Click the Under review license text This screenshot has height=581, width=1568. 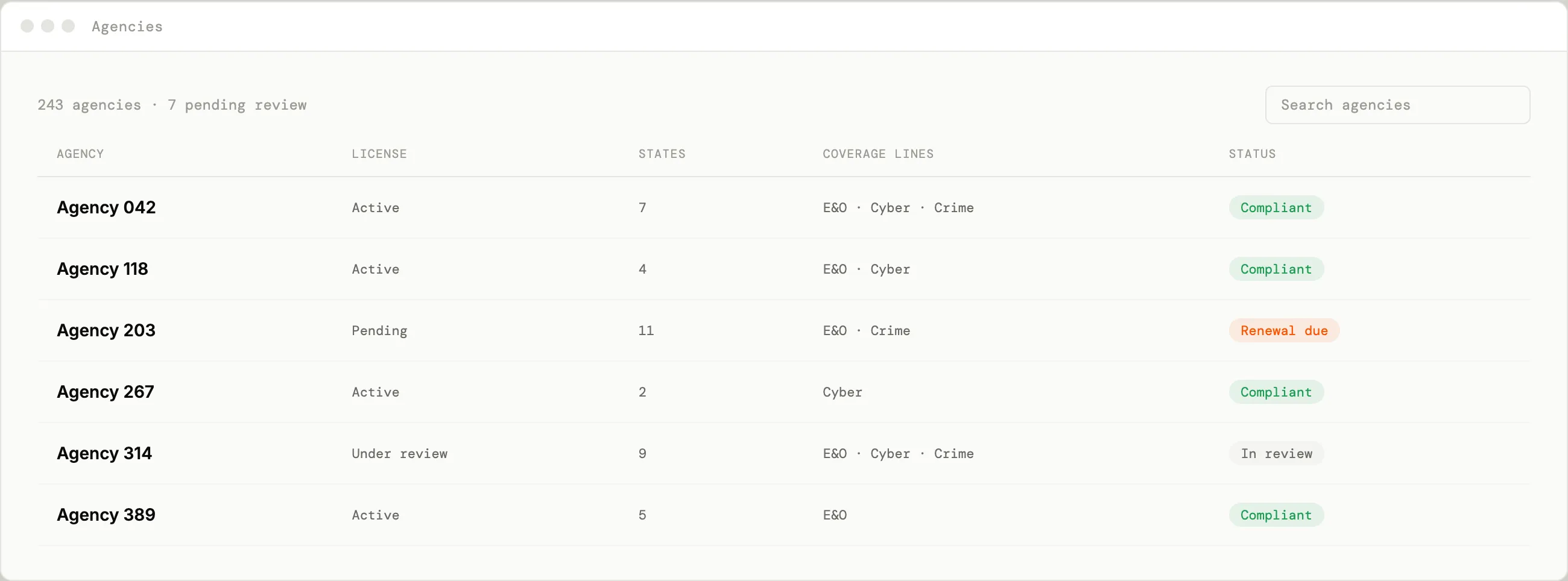(399, 453)
